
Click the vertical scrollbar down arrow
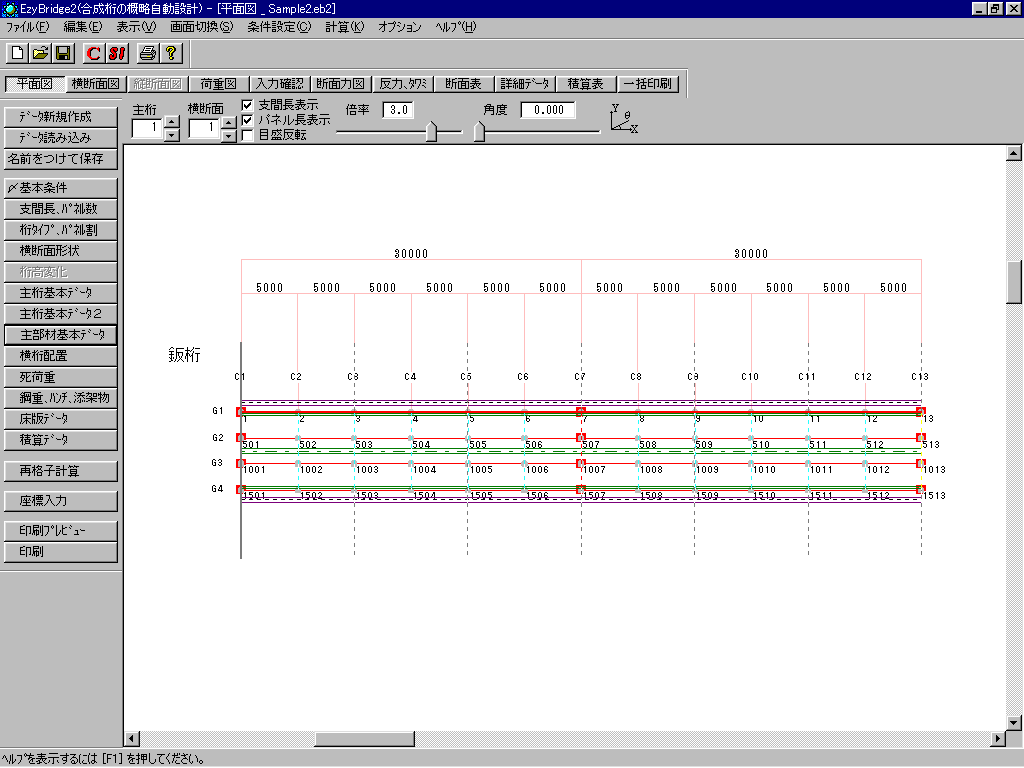tap(1014, 723)
